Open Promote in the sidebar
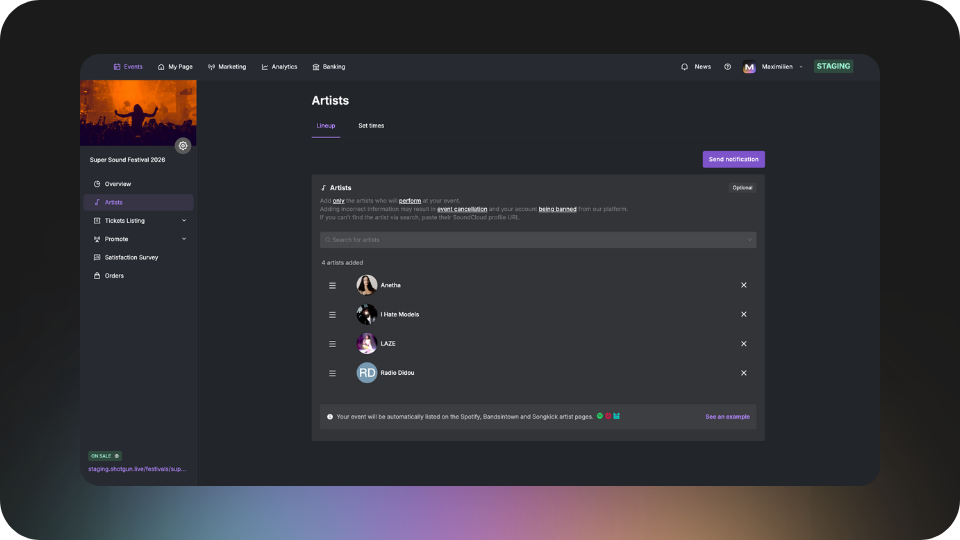This screenshot has width=960, height=540. [138, 239]
